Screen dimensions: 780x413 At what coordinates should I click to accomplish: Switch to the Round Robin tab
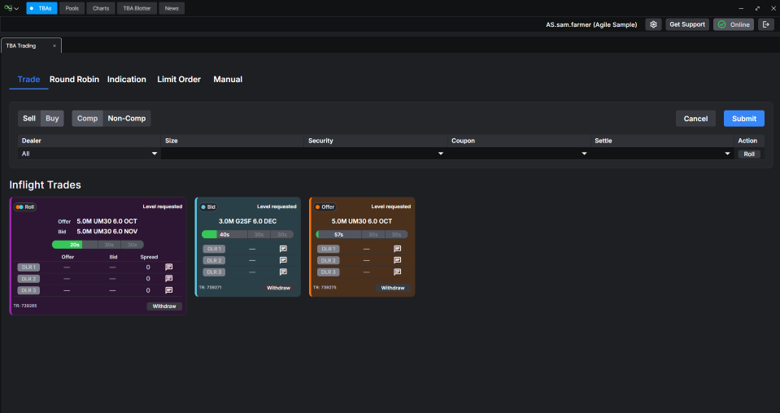click(x=74, y=79)
